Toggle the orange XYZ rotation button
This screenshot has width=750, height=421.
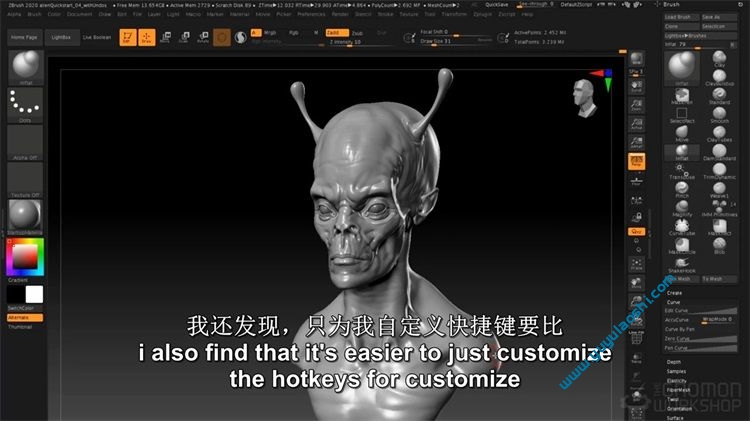(636, 232)
